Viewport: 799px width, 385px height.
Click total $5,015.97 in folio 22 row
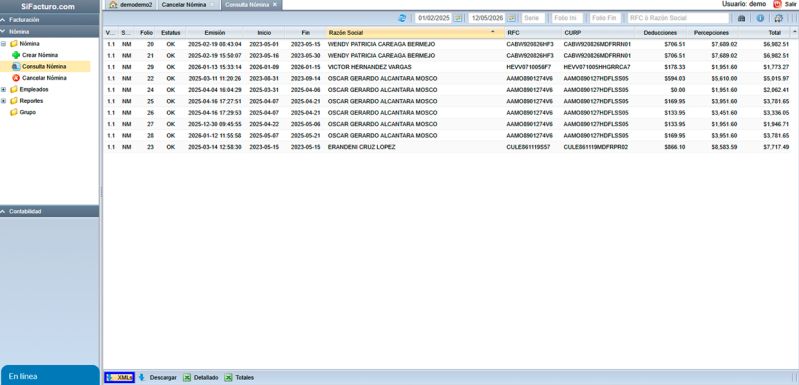776,78
